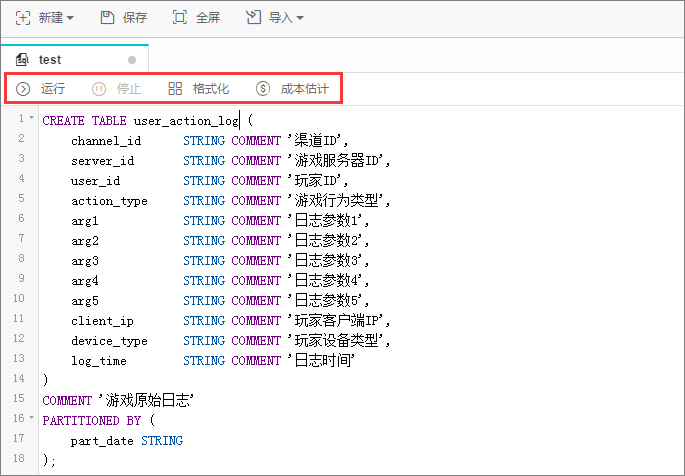Click the '游戏原始日志' table comment
This screenshot has width=685, height=476.
[146, 400]
